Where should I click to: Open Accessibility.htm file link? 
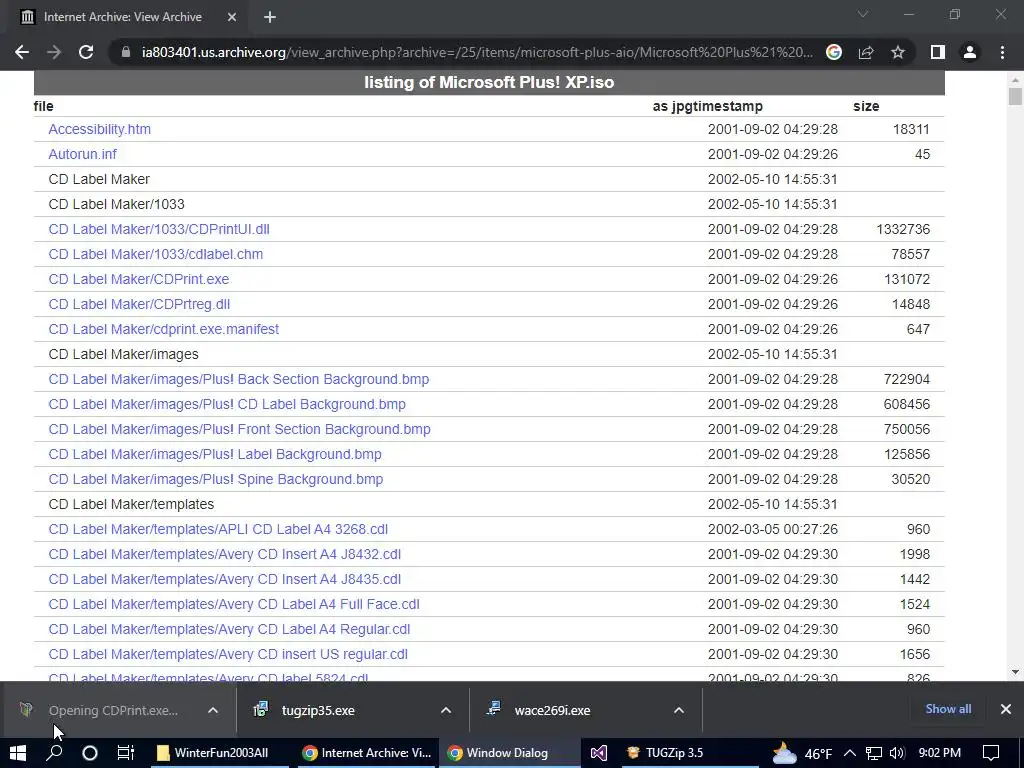tap(99, 129)
